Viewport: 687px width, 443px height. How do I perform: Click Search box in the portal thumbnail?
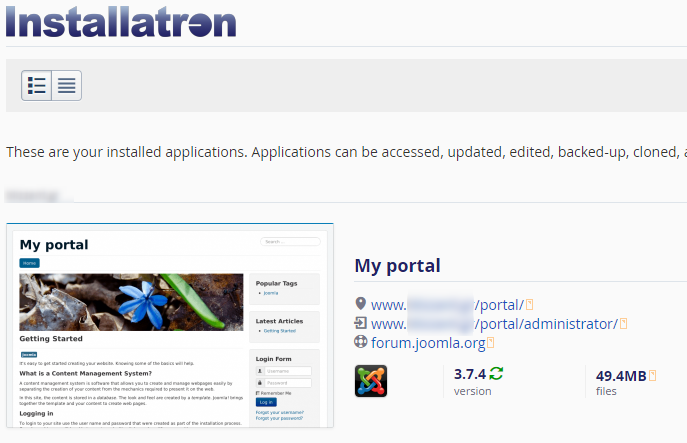pyautogui.click(x=290, y=241)
